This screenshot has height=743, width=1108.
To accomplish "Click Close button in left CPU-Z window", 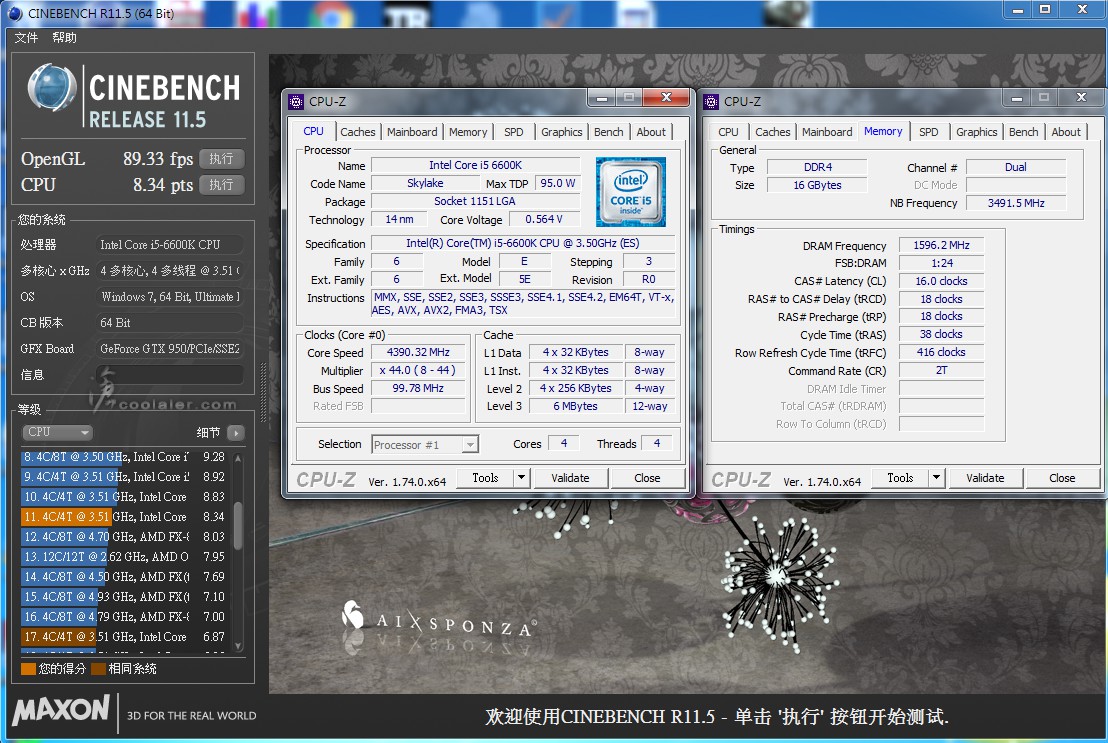I will click(x=647, y=478).
